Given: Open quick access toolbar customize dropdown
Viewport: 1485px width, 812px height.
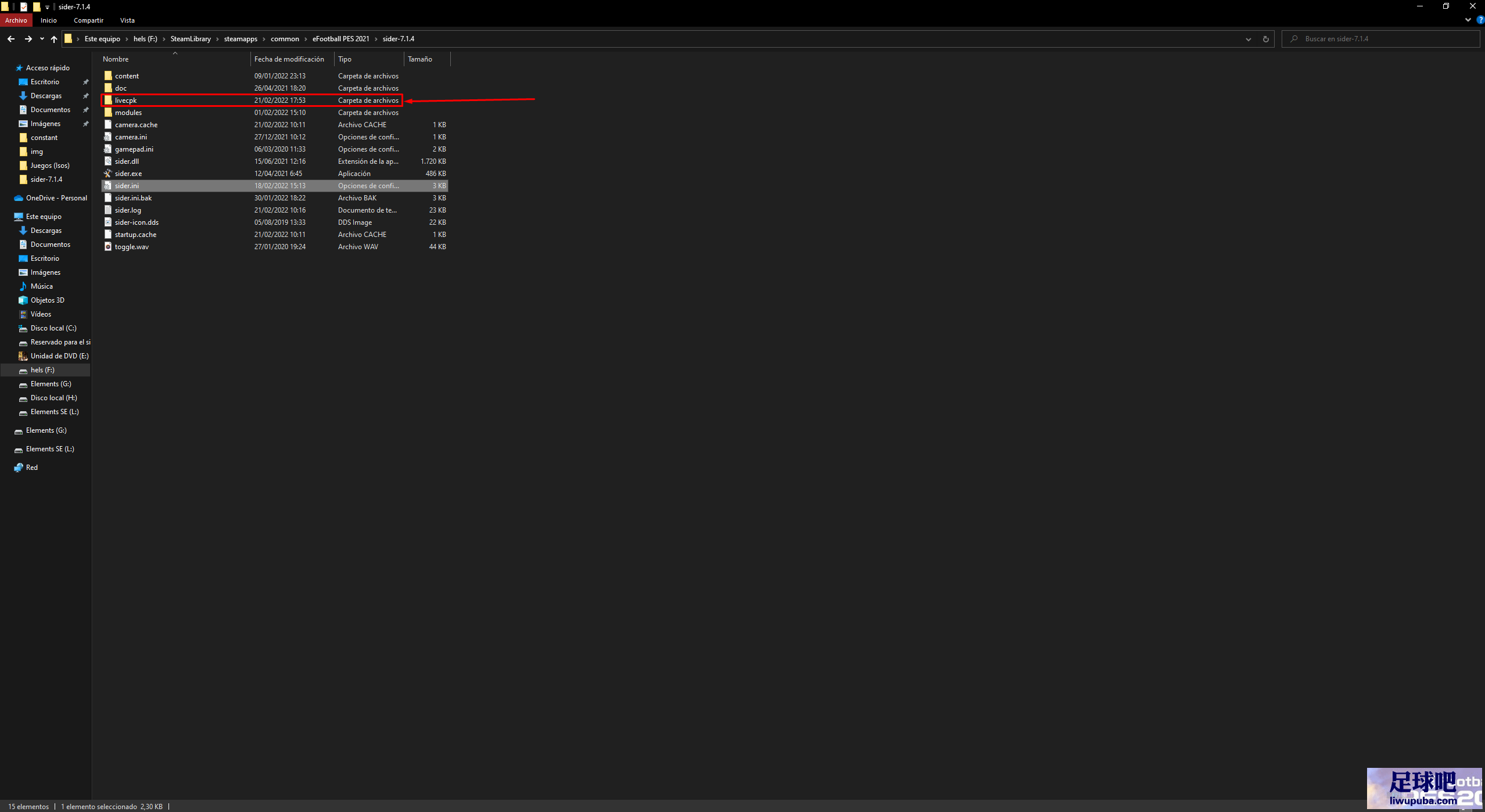Looking at the screenshot, I should pyautogui.click(x=48, y=7).
